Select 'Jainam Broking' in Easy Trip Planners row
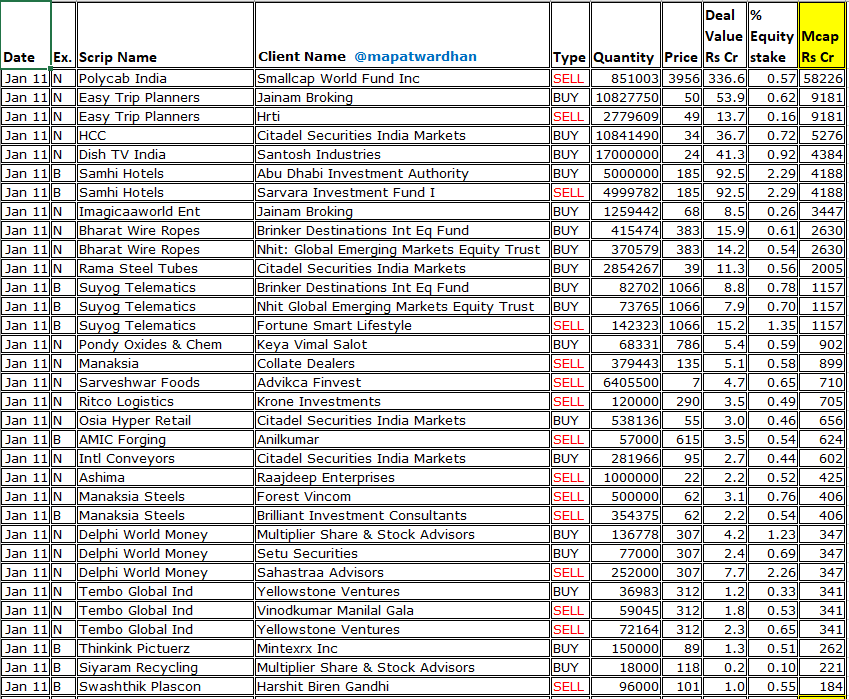849x699 pixels. pyautogui.click(x=402, y=97)
